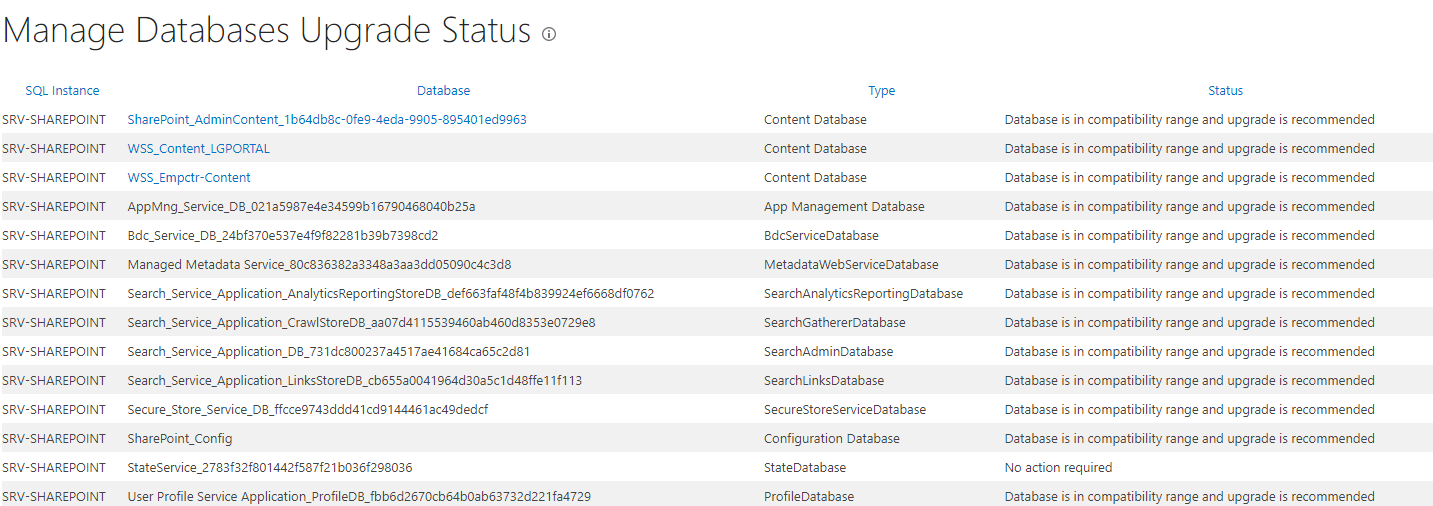
Task: Click the info icon beside page title
Action: pyautogui.click(x=549, y=34)
